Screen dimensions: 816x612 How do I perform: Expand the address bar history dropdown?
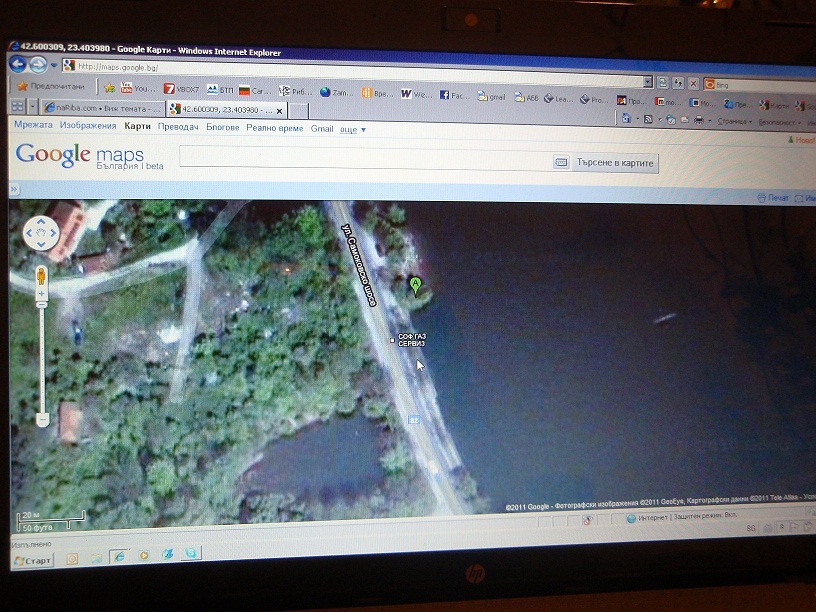(648, 82)
